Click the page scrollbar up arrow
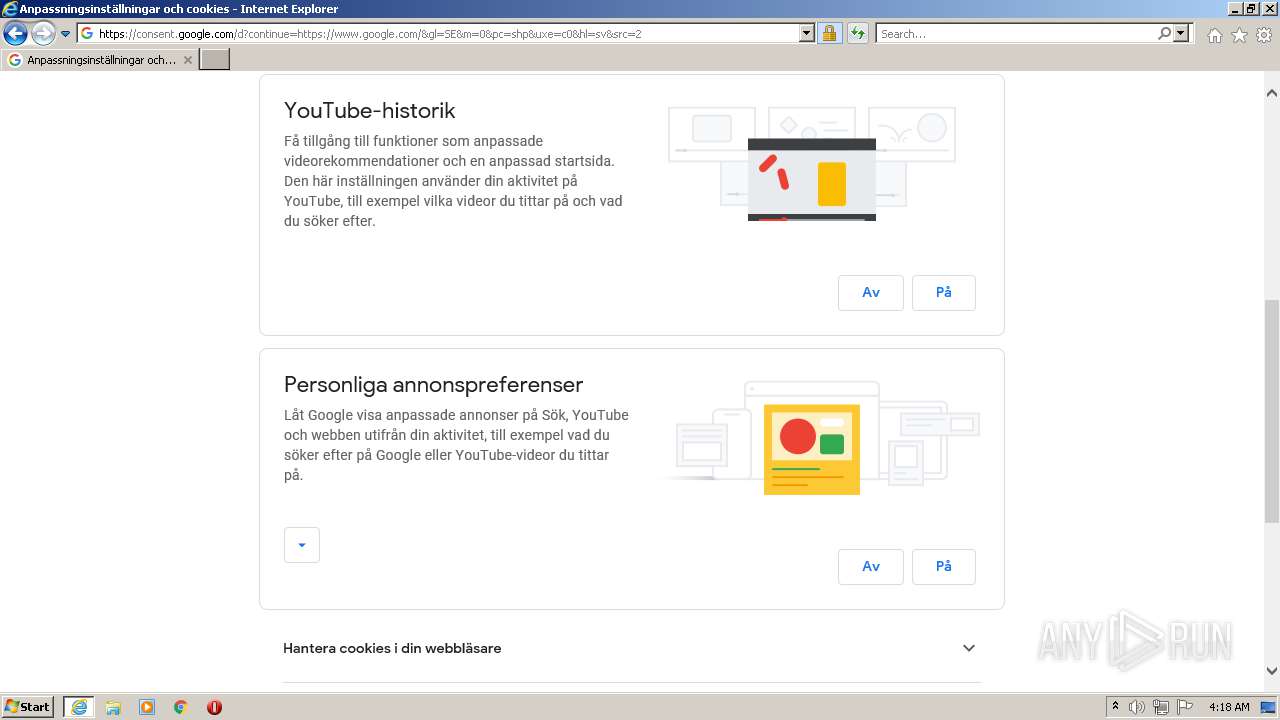Screen dimensions: 1280x720 [1272, 93]
